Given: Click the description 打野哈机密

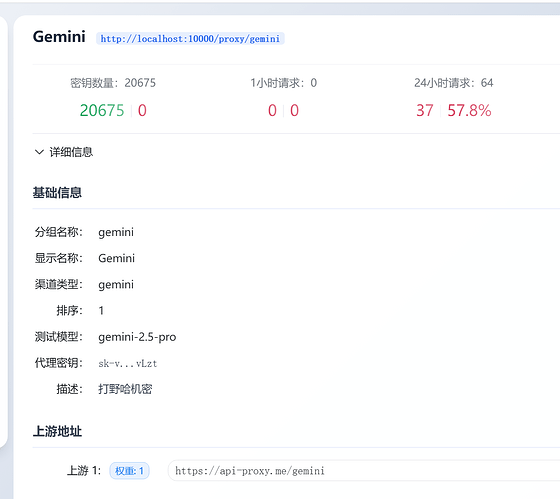Looking at the screenshot, I should pos(125,389).
